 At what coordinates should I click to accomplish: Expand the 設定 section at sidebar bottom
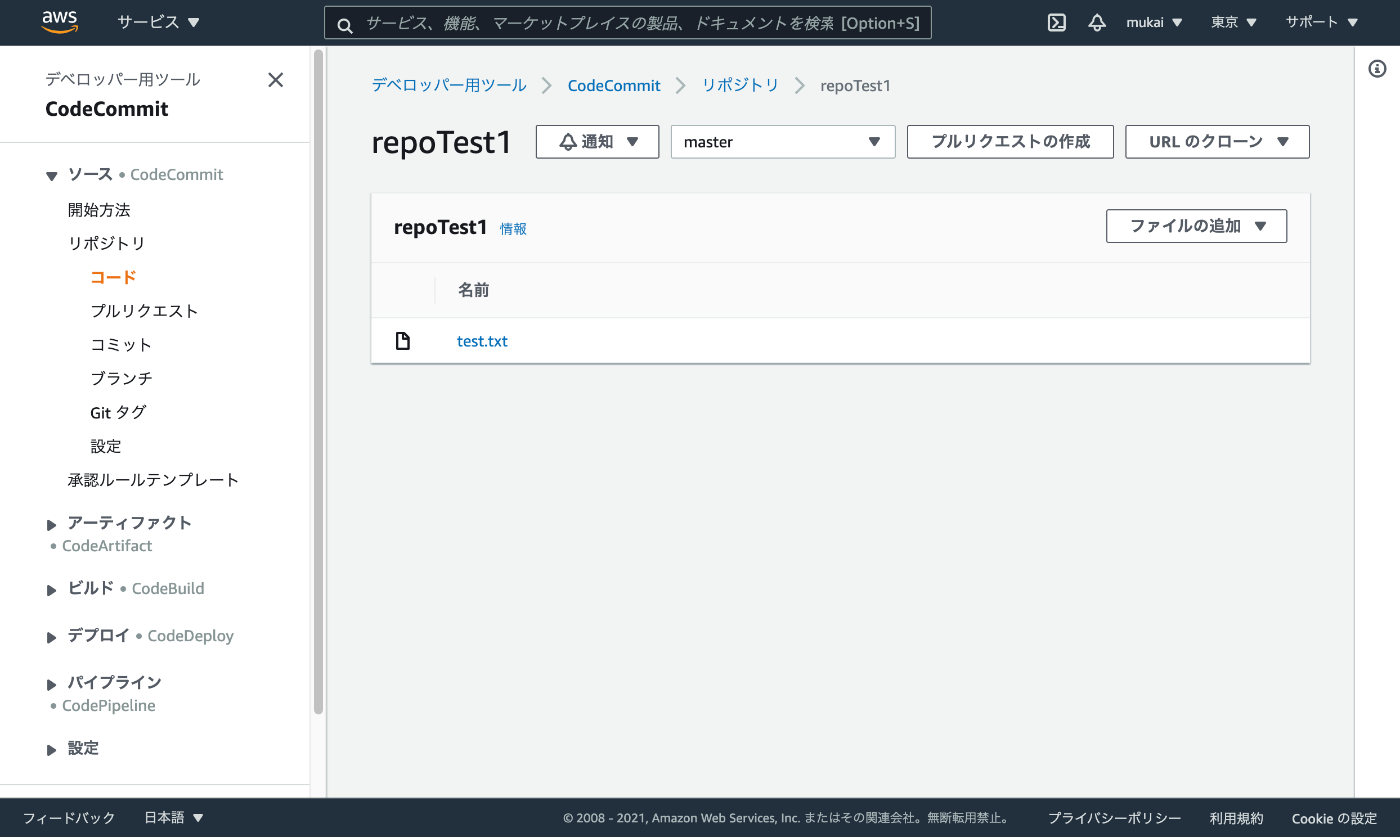[x=51, y=750]
